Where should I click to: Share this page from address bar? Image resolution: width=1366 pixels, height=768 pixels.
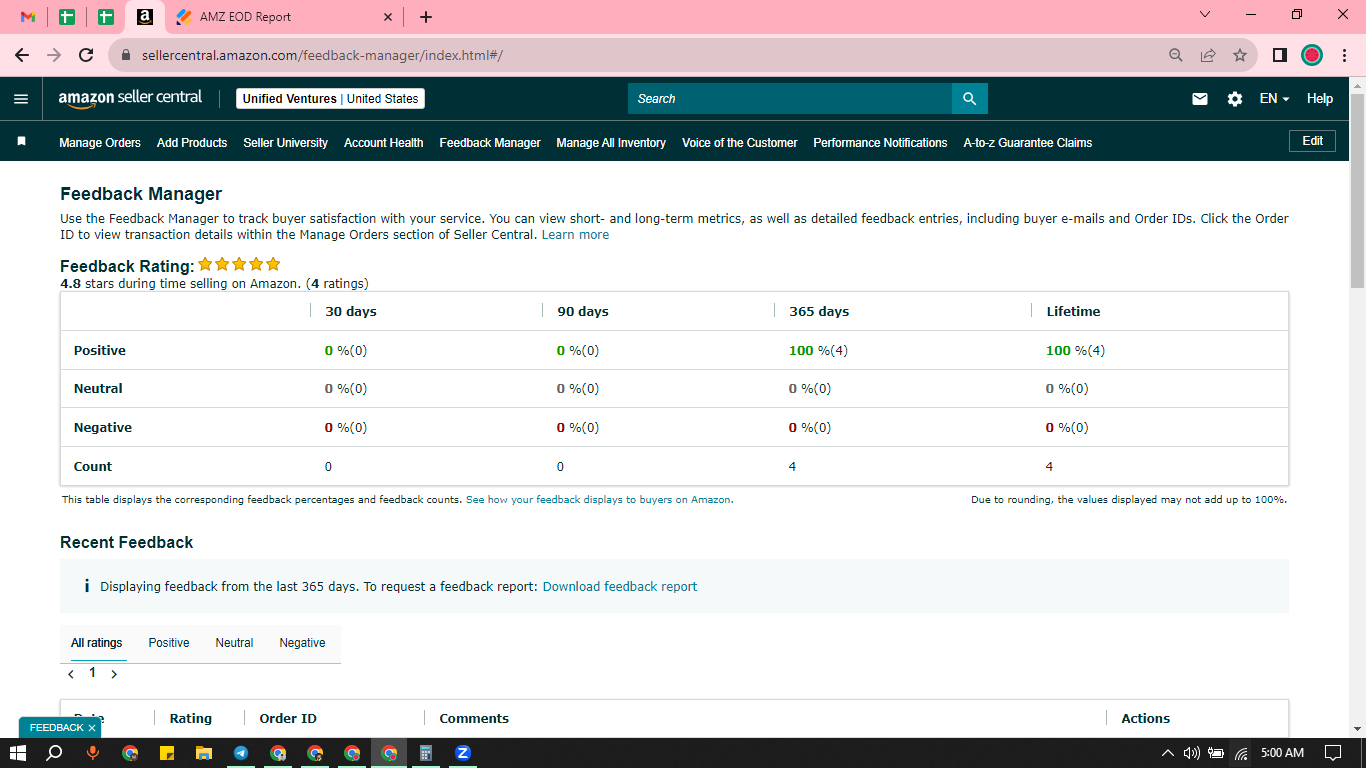coord(1208,55)
